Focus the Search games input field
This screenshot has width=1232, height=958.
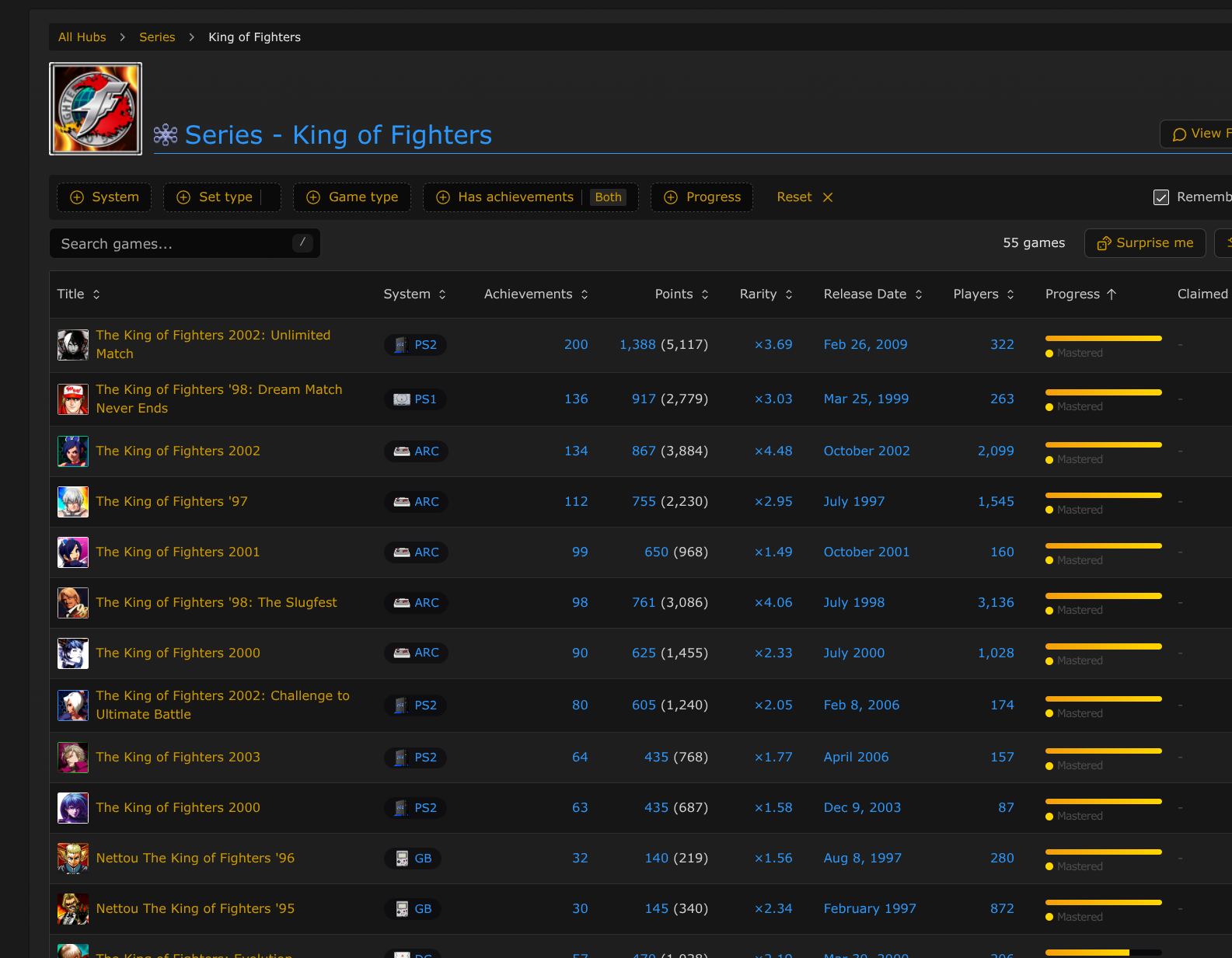coord(185,244)
